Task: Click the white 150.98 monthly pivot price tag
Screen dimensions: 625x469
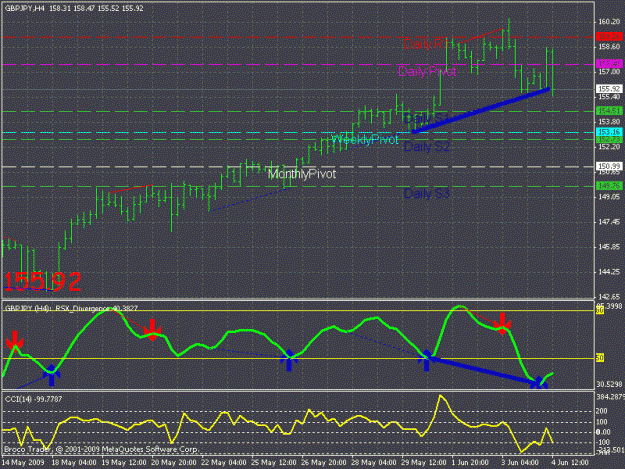Action: point(609,166)
